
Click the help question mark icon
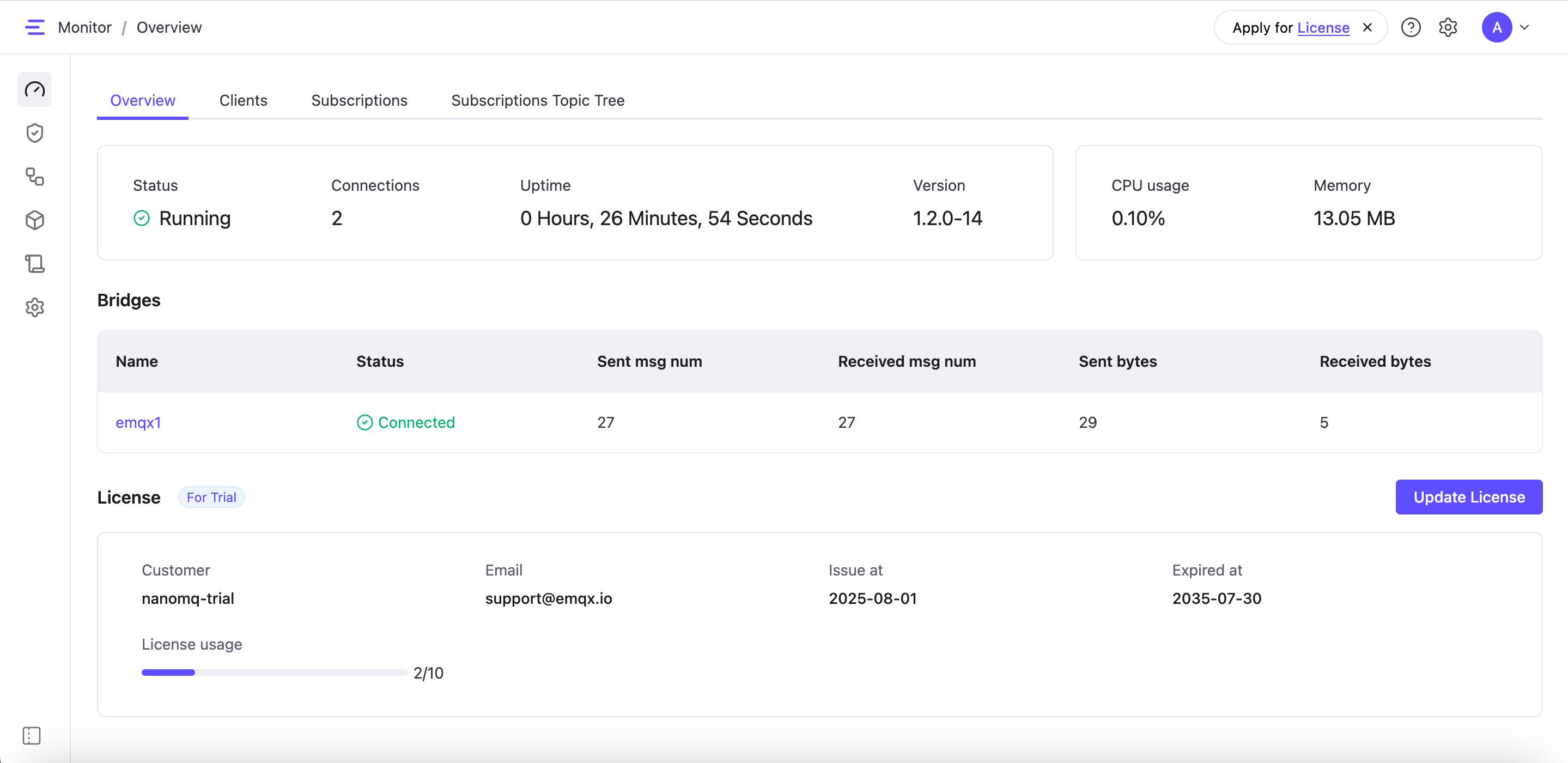(1411, 27)
